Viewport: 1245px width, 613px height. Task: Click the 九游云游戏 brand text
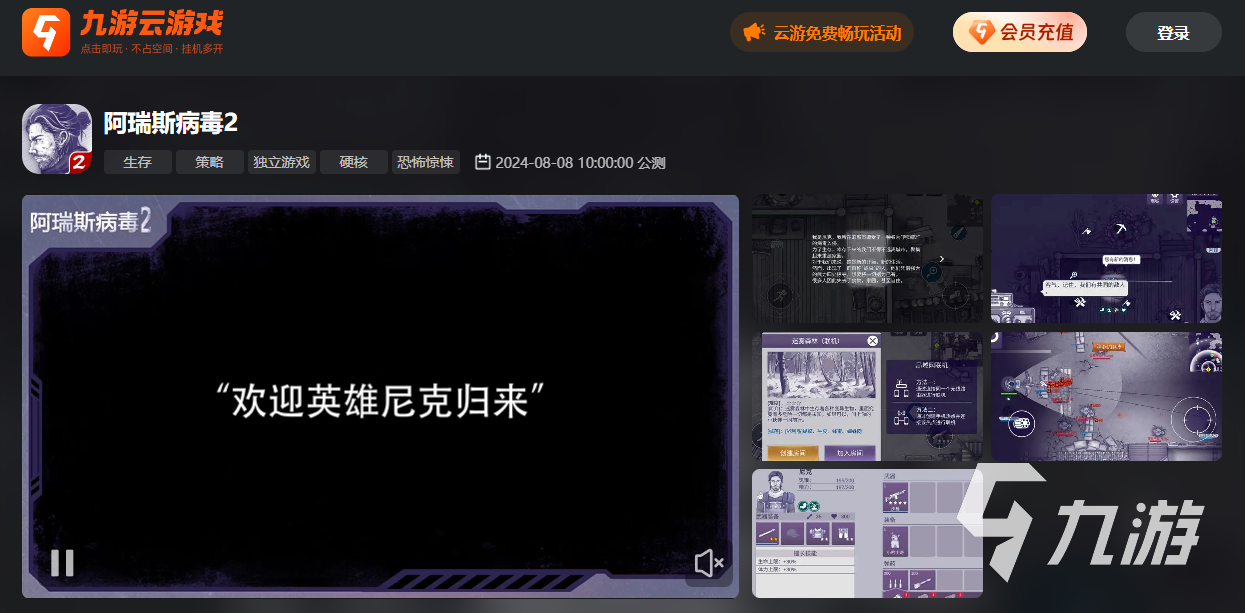coord(151,23)
